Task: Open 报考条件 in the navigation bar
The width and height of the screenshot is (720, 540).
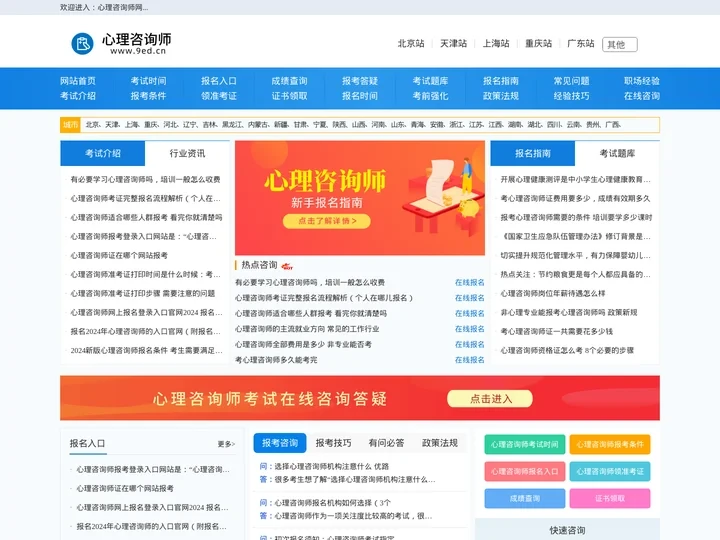Action: coord(148,96)
